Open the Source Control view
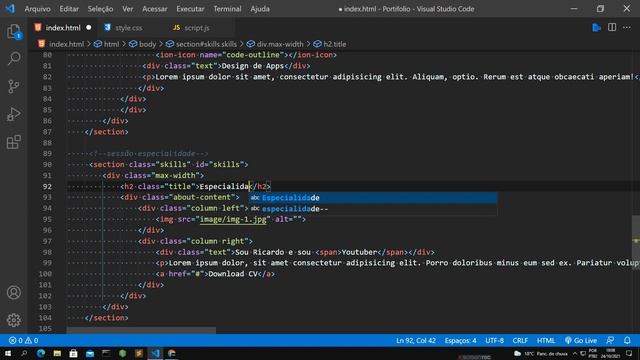 [13, 87]
